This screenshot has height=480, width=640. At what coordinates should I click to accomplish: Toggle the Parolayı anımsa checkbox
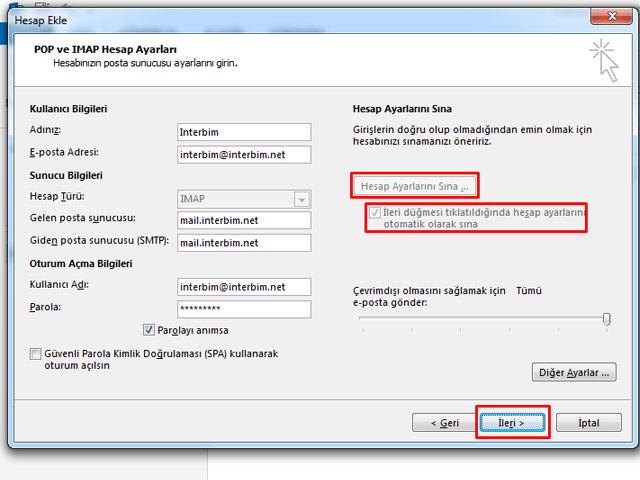[x=149, y=329]
